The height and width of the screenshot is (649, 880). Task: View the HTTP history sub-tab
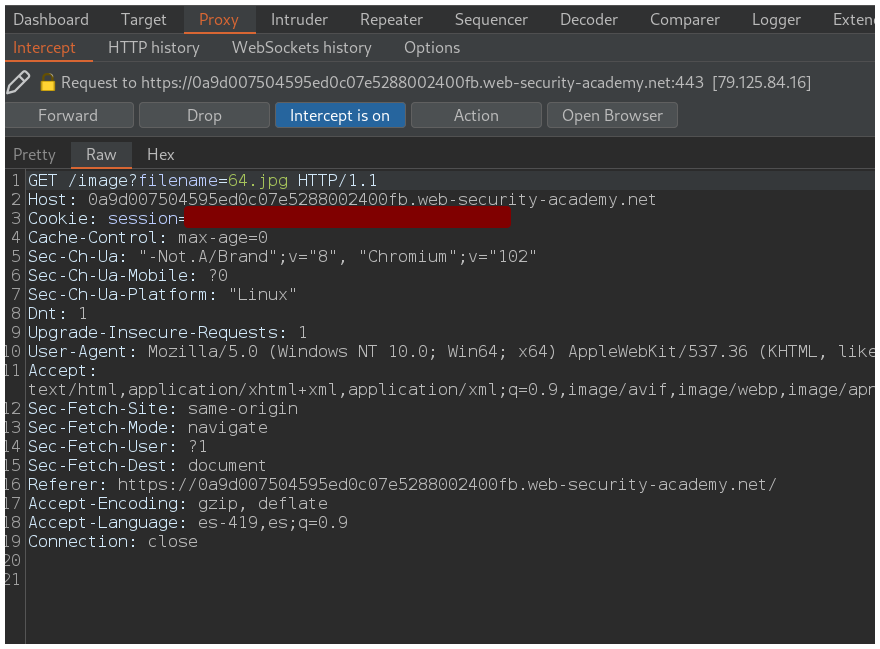(153, 47)
